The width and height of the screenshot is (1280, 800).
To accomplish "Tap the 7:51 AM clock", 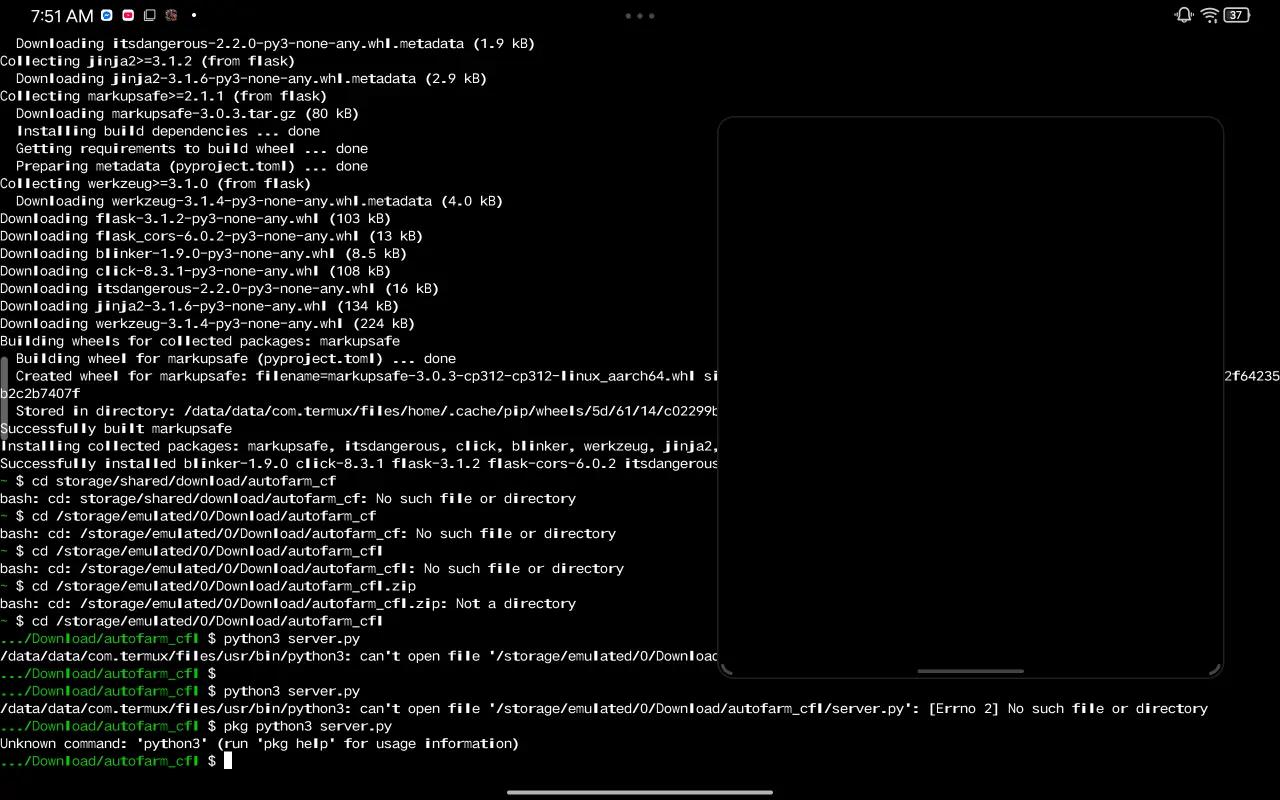I will click(61, 16).
